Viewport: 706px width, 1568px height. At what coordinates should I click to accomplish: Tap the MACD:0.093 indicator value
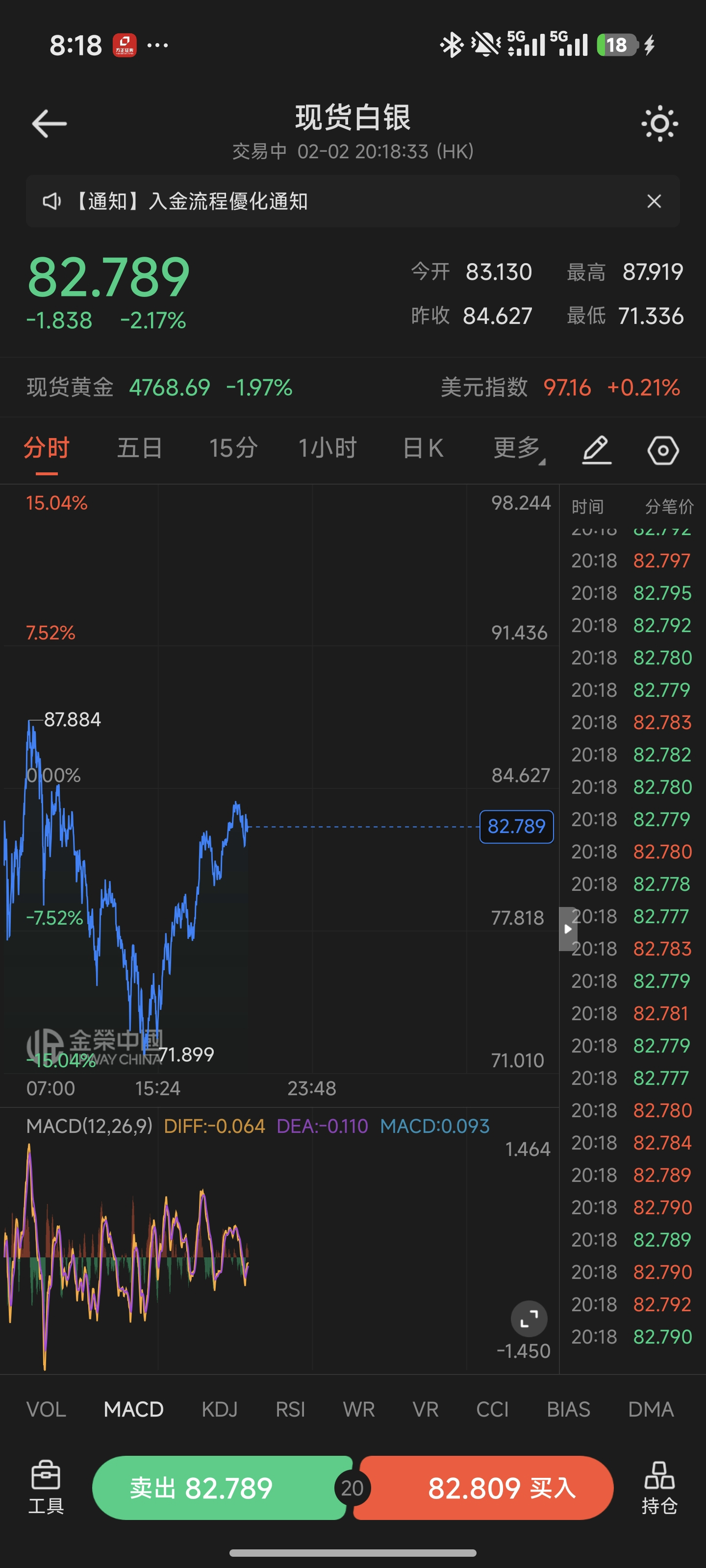434,1126
